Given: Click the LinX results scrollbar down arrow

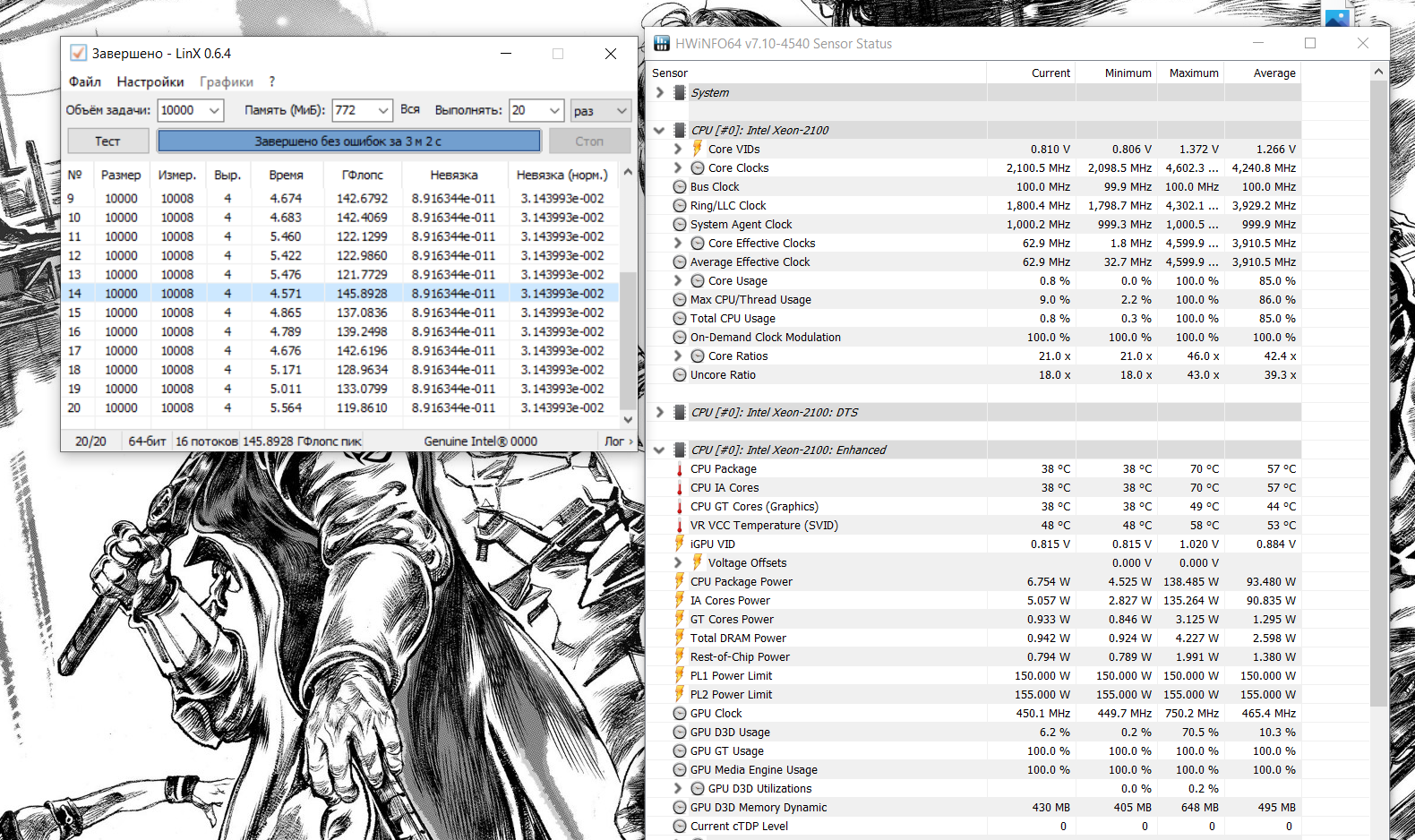Looking at the screenshot, I should [628, 419].
